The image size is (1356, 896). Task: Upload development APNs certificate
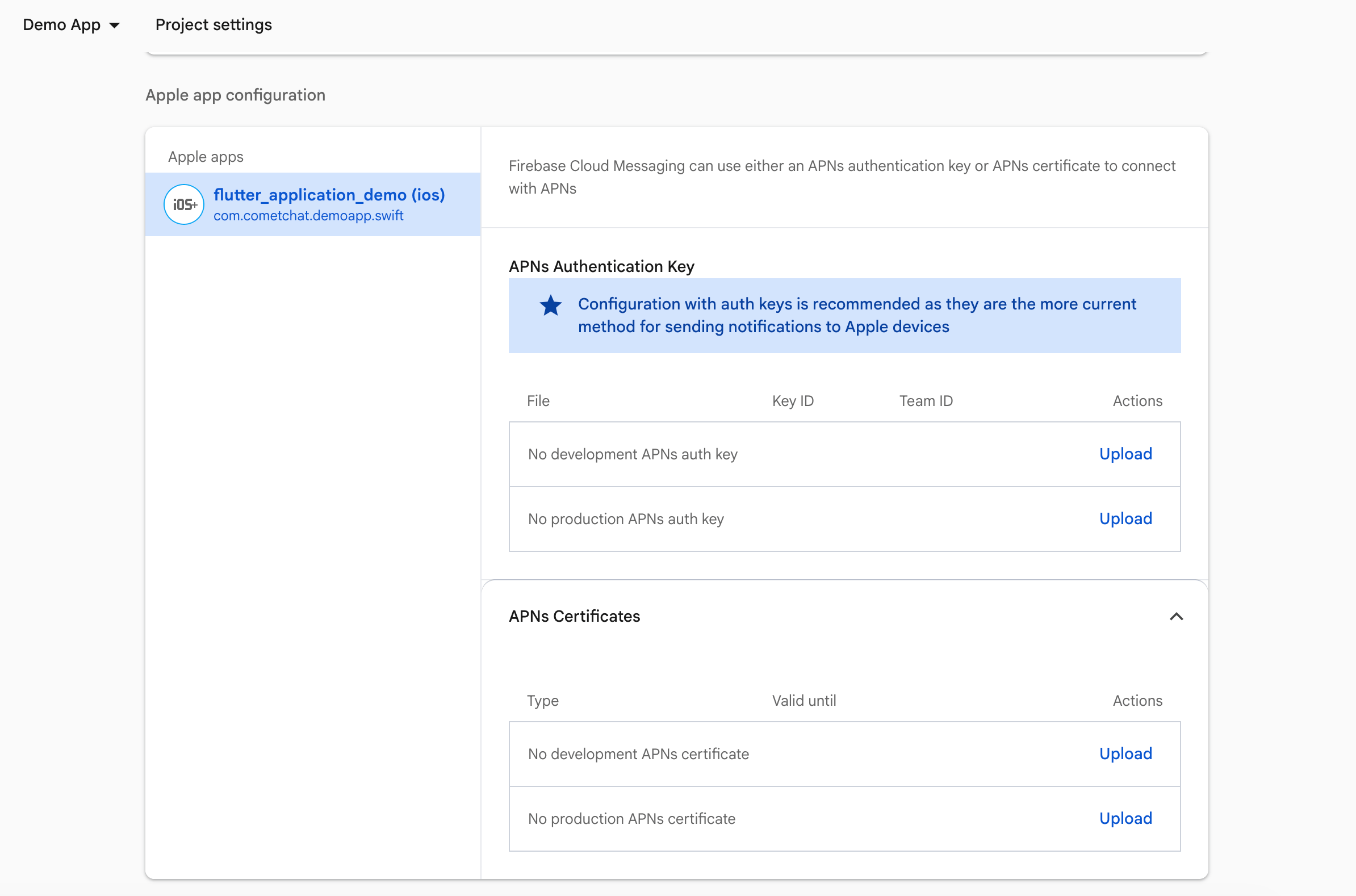click(x=1125, y=754)
